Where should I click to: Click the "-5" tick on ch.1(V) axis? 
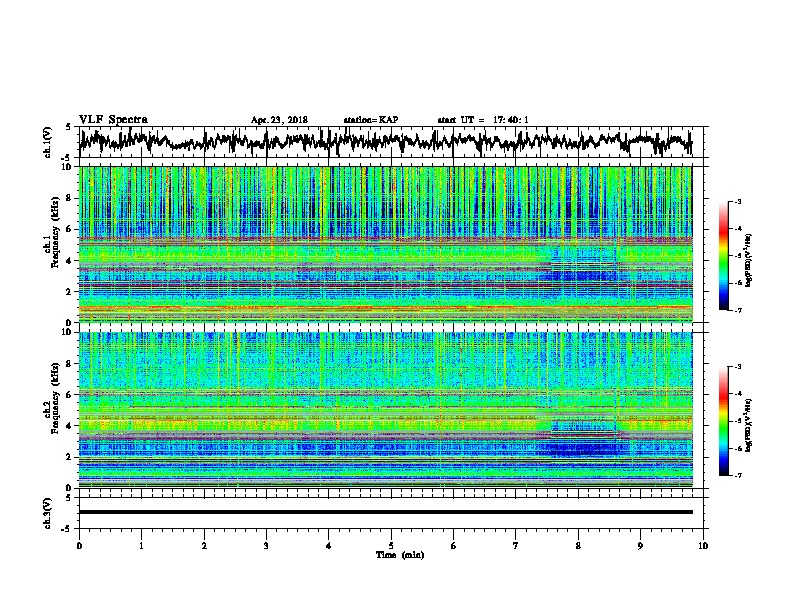click(67, 158)
